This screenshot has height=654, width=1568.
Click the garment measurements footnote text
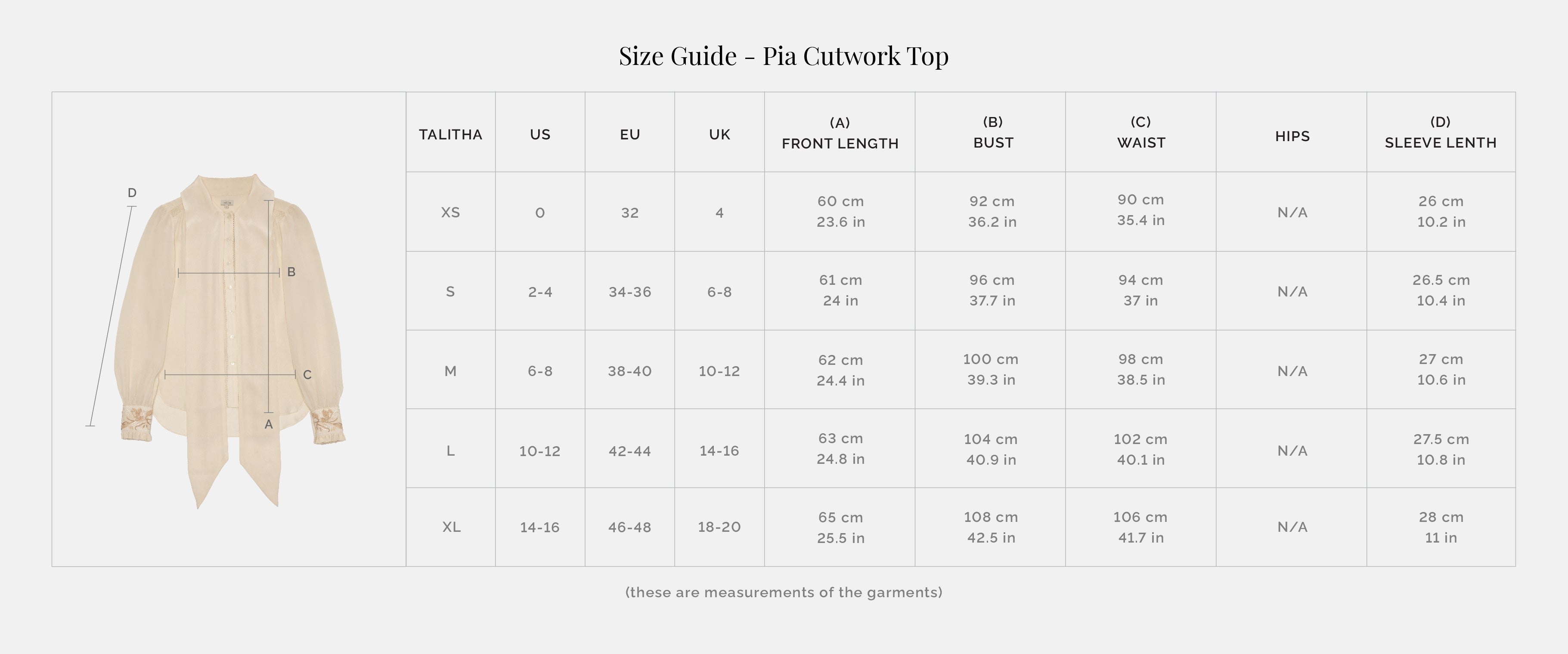pyautogui.click(x=784, y=592)
